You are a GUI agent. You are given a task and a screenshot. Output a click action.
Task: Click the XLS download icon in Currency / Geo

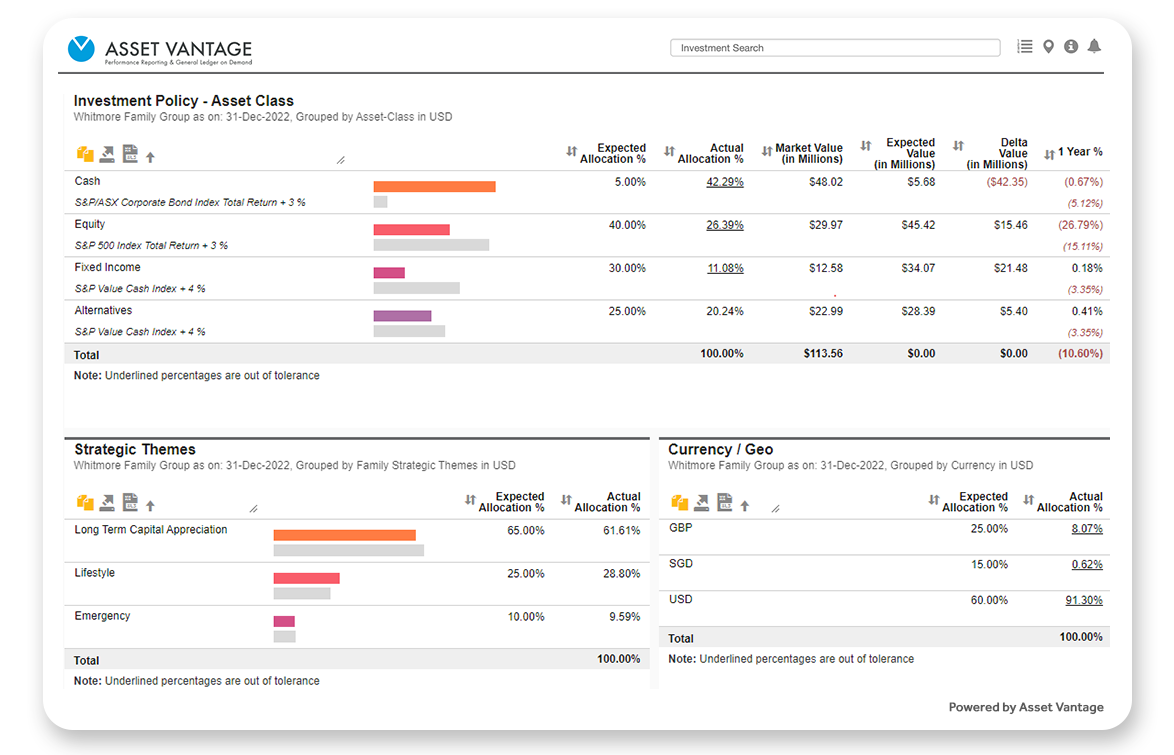[725, 502]
